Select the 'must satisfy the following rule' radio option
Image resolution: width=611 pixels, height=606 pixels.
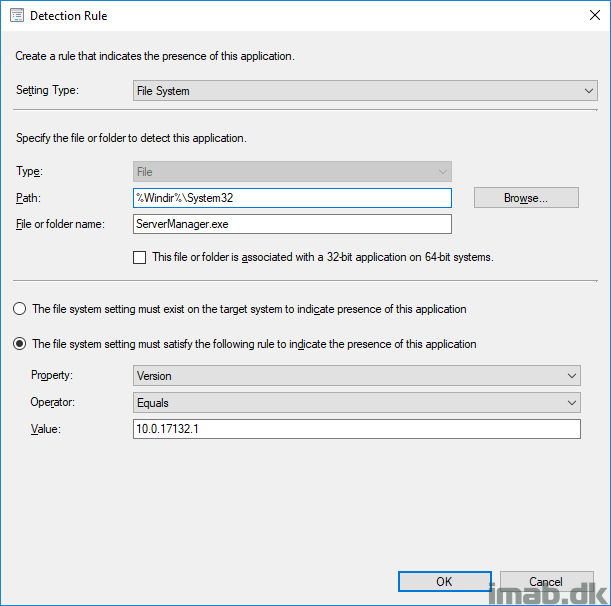click(19, 344)
